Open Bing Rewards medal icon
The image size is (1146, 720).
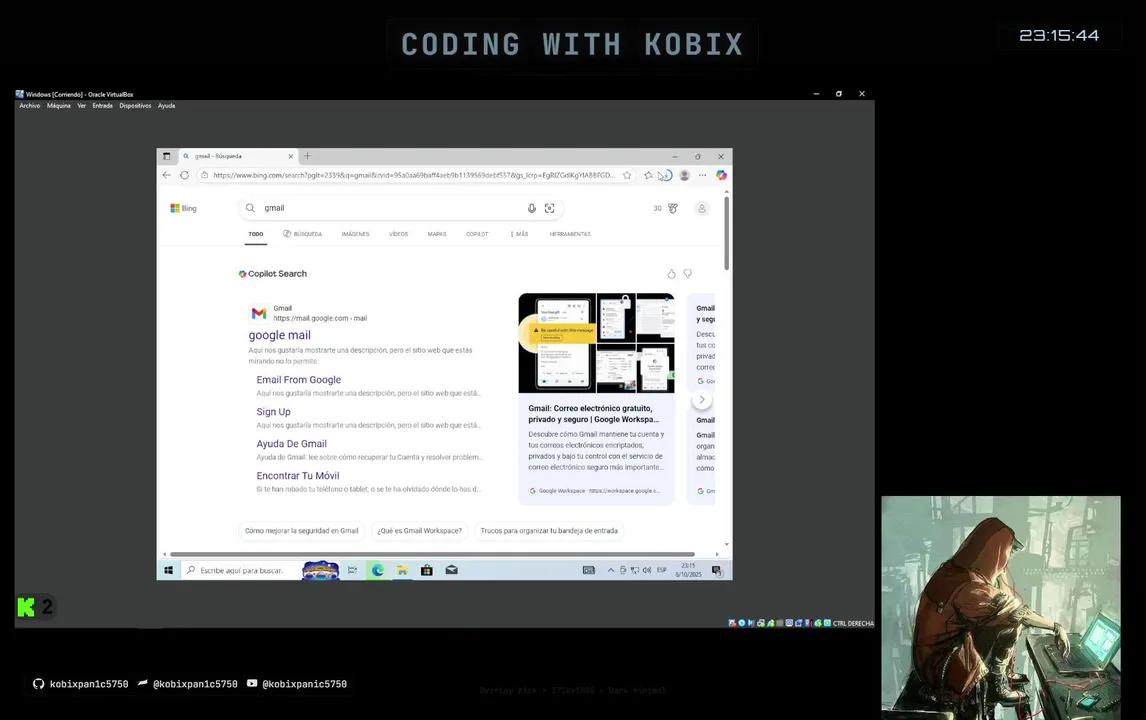tap(672, 208)
